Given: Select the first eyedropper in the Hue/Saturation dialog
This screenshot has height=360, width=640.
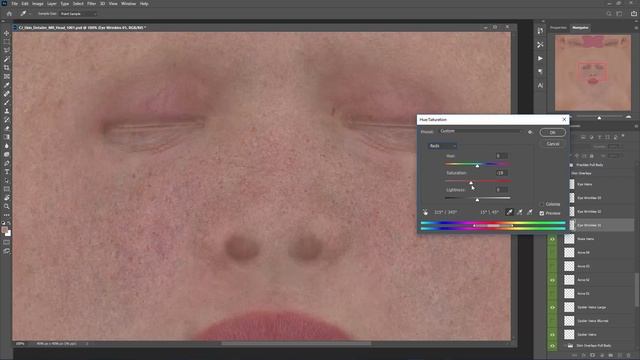Looking at the screenshot, I should (x=509, y=212).
